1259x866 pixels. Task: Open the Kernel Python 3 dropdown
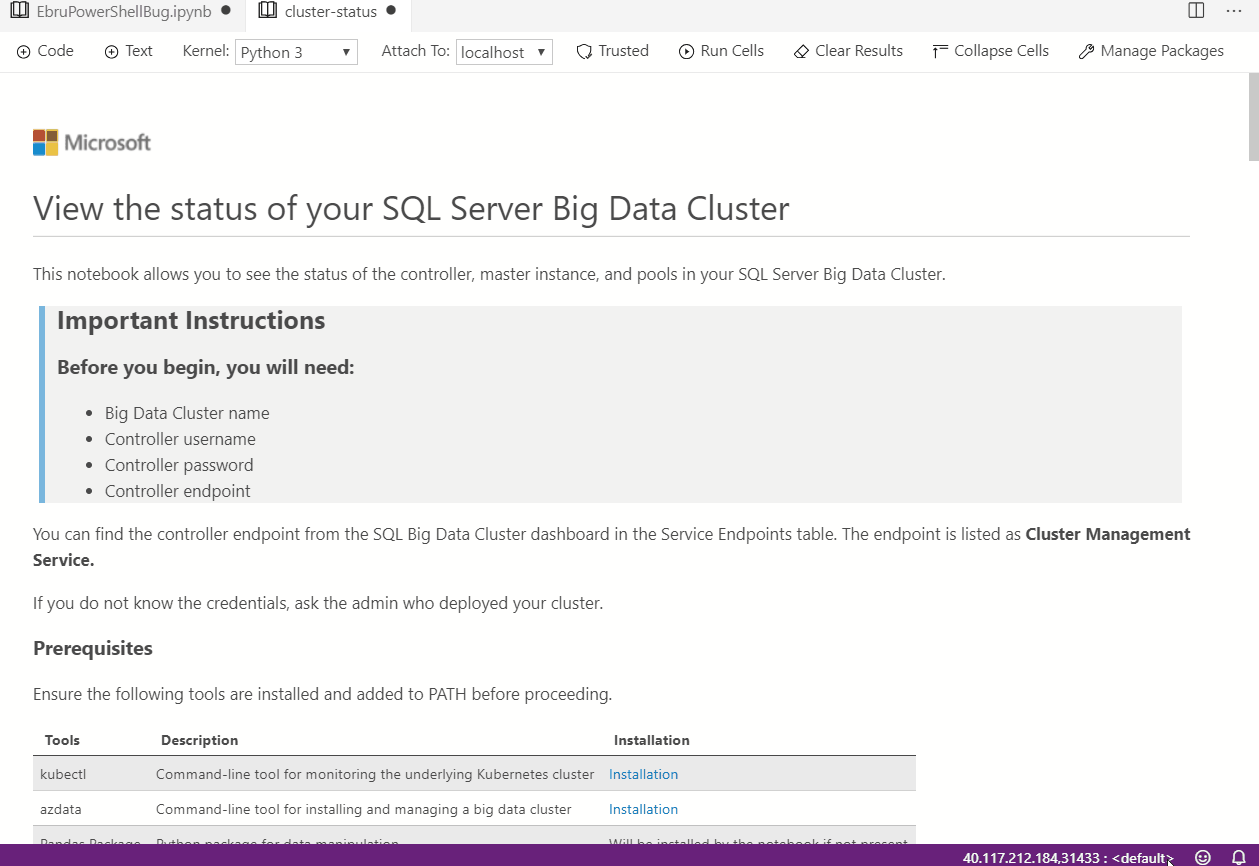point(296,52)
